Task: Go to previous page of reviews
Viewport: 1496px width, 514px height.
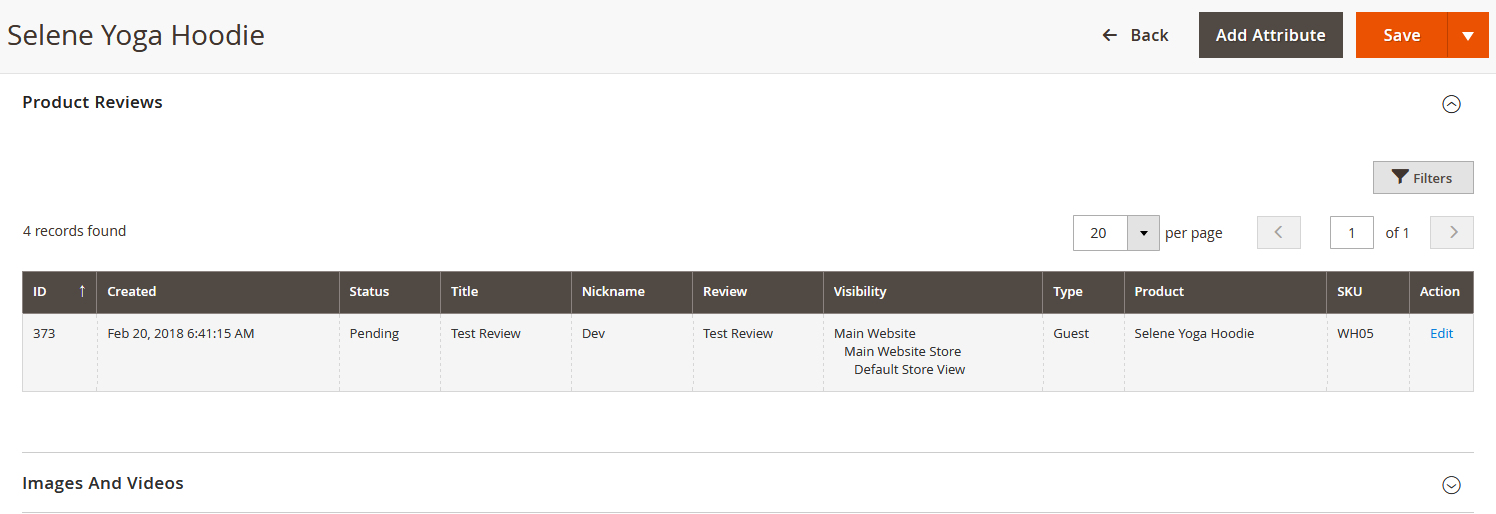Action: pos(1278,233)
